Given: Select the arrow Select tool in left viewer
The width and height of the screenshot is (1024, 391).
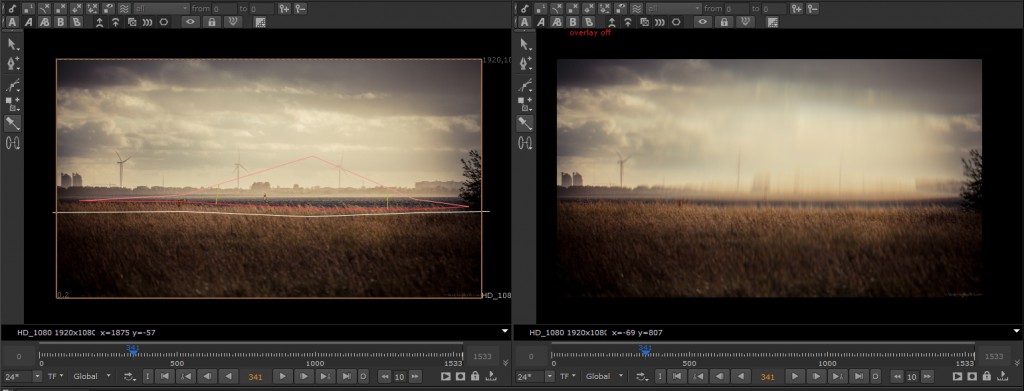Looking at the screenshot, I should point(12,44).
